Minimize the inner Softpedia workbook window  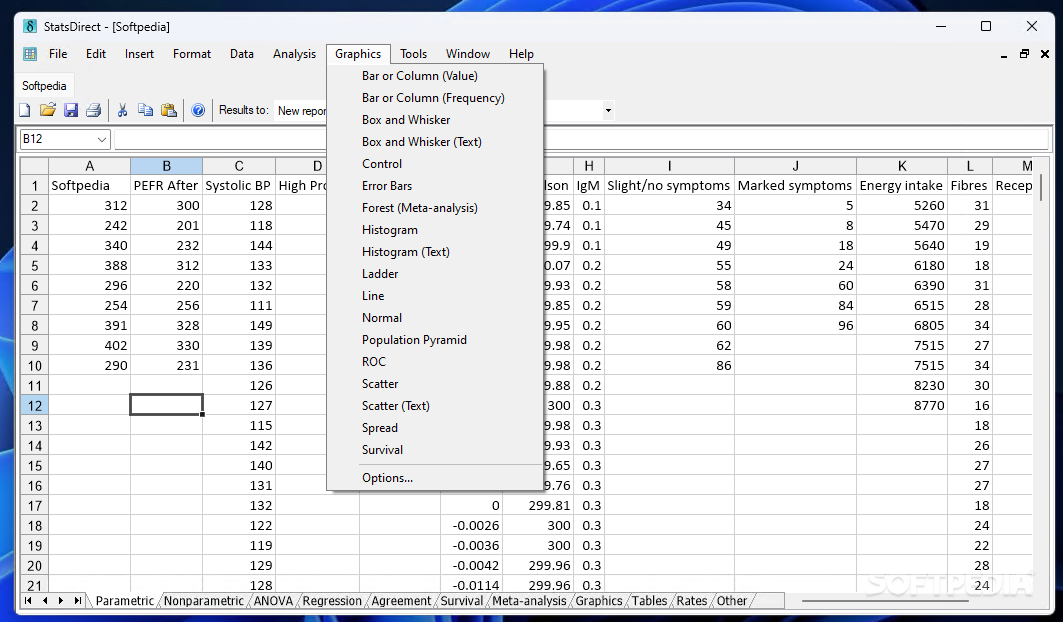tap(1003, 55)
